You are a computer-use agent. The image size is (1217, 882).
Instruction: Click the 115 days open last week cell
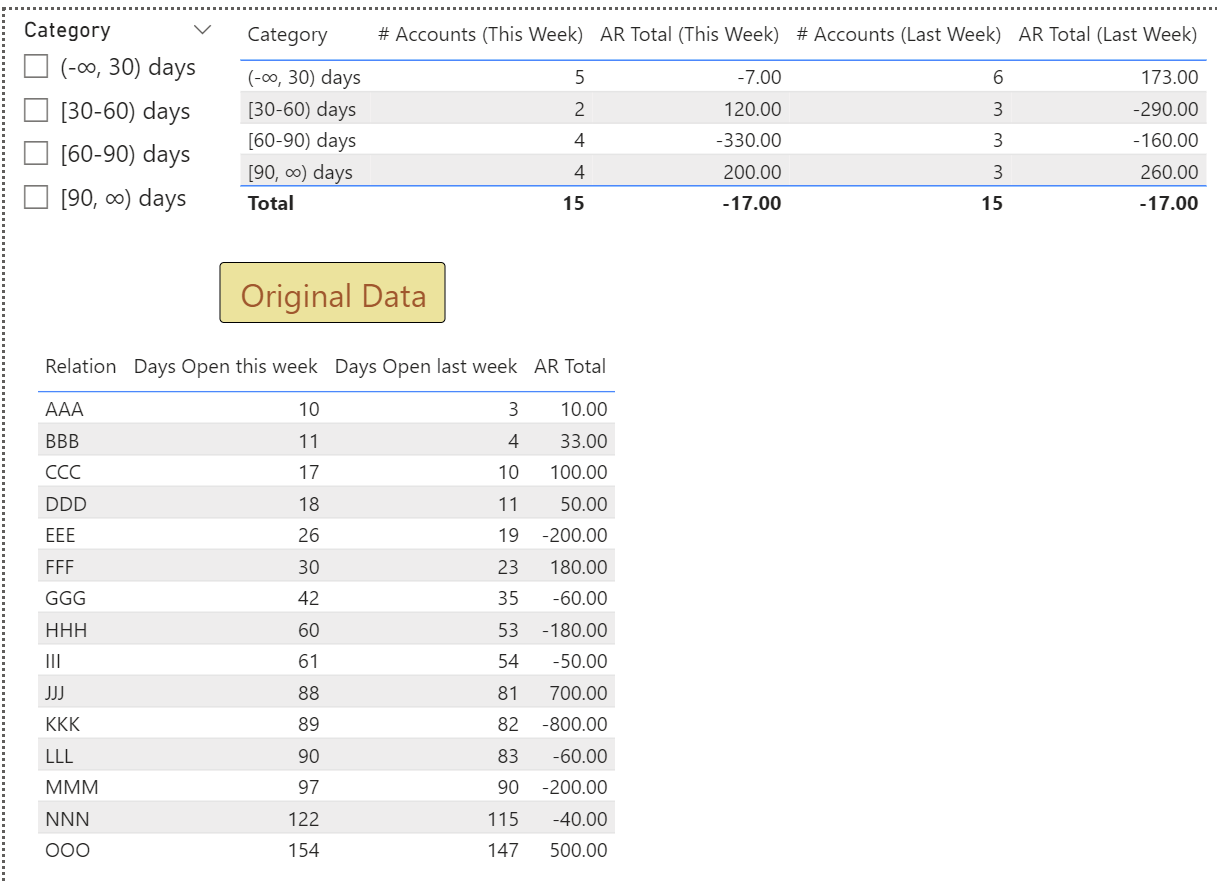[502, 818]
